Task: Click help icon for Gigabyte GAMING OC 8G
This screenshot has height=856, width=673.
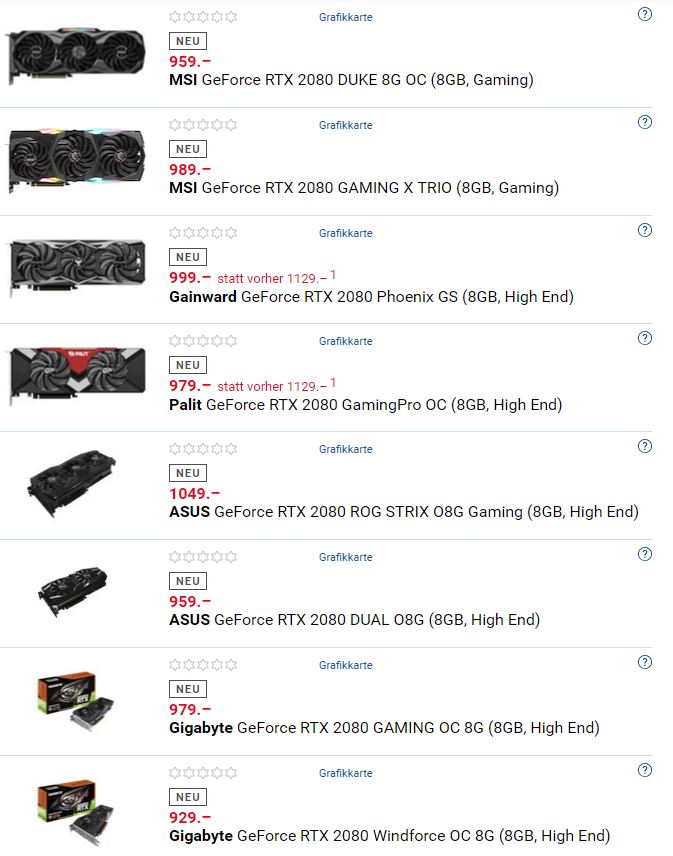Action: click(645, 663)
